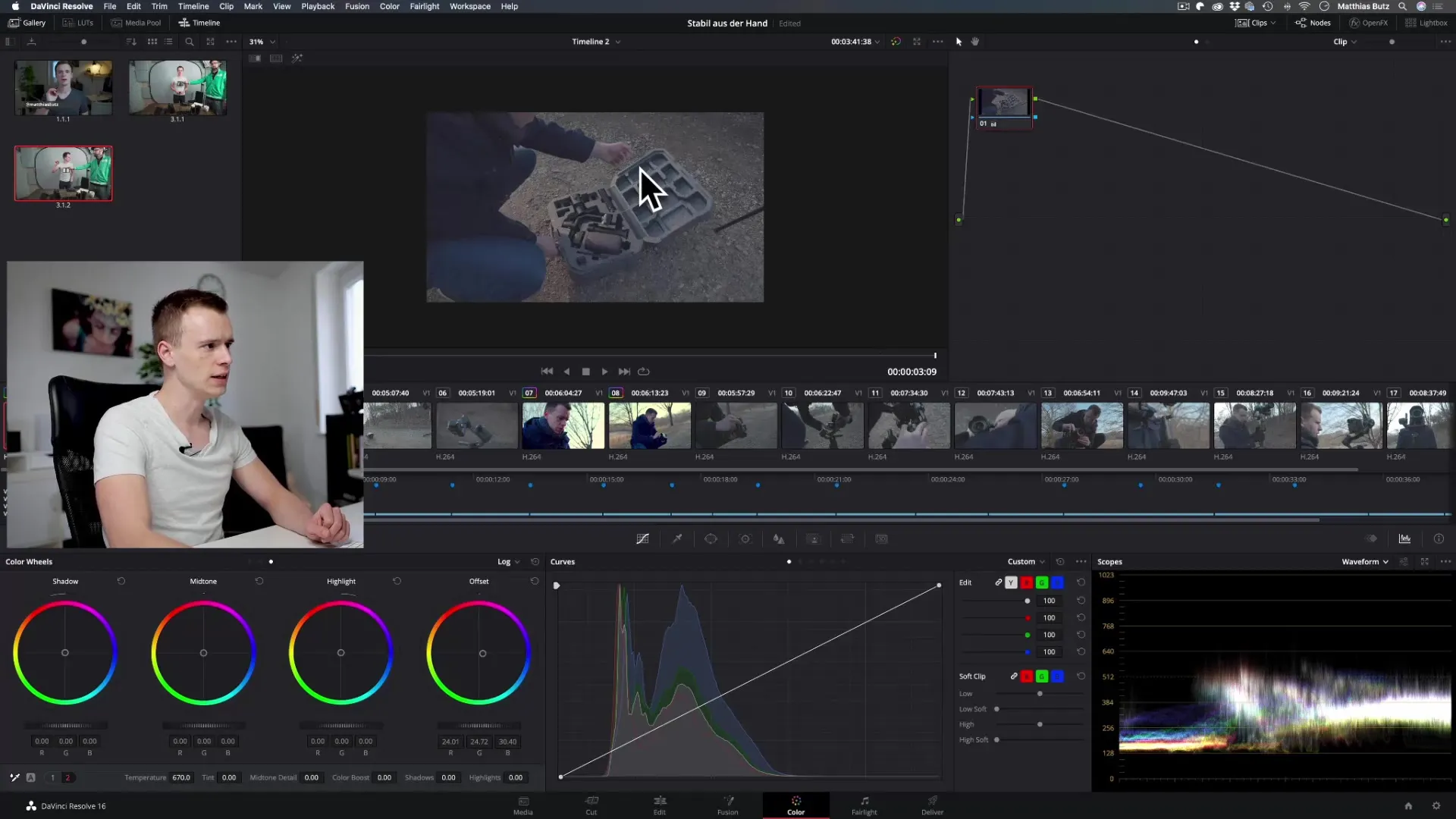Open the Qualifier eyedropper palette
1456x819 pixels.
(677, 539)
